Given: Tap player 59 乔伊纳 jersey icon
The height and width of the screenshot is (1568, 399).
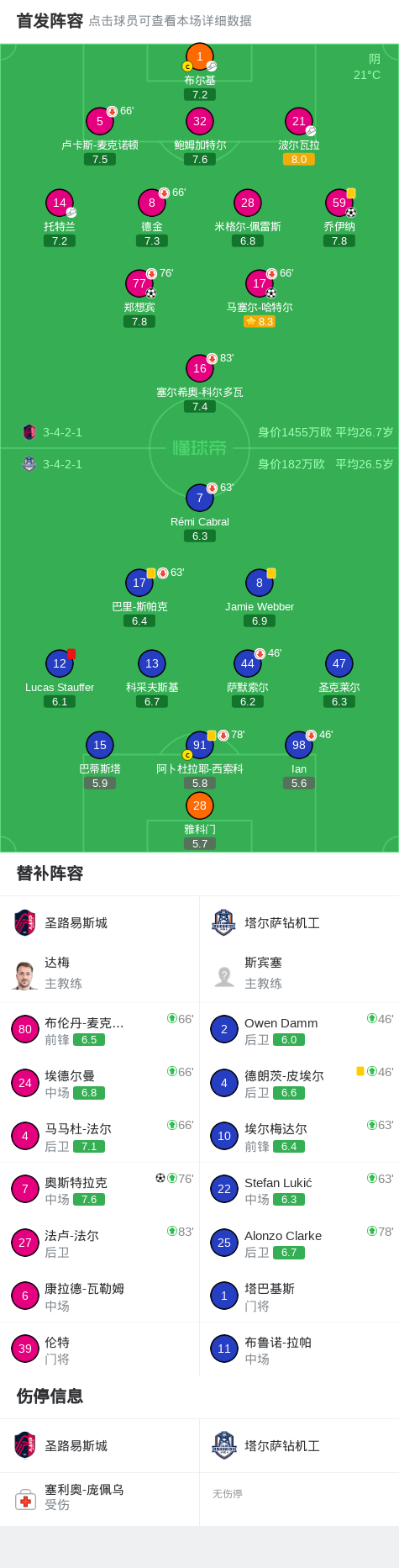Looking at the screenshot, I should [x=339, y=203].
